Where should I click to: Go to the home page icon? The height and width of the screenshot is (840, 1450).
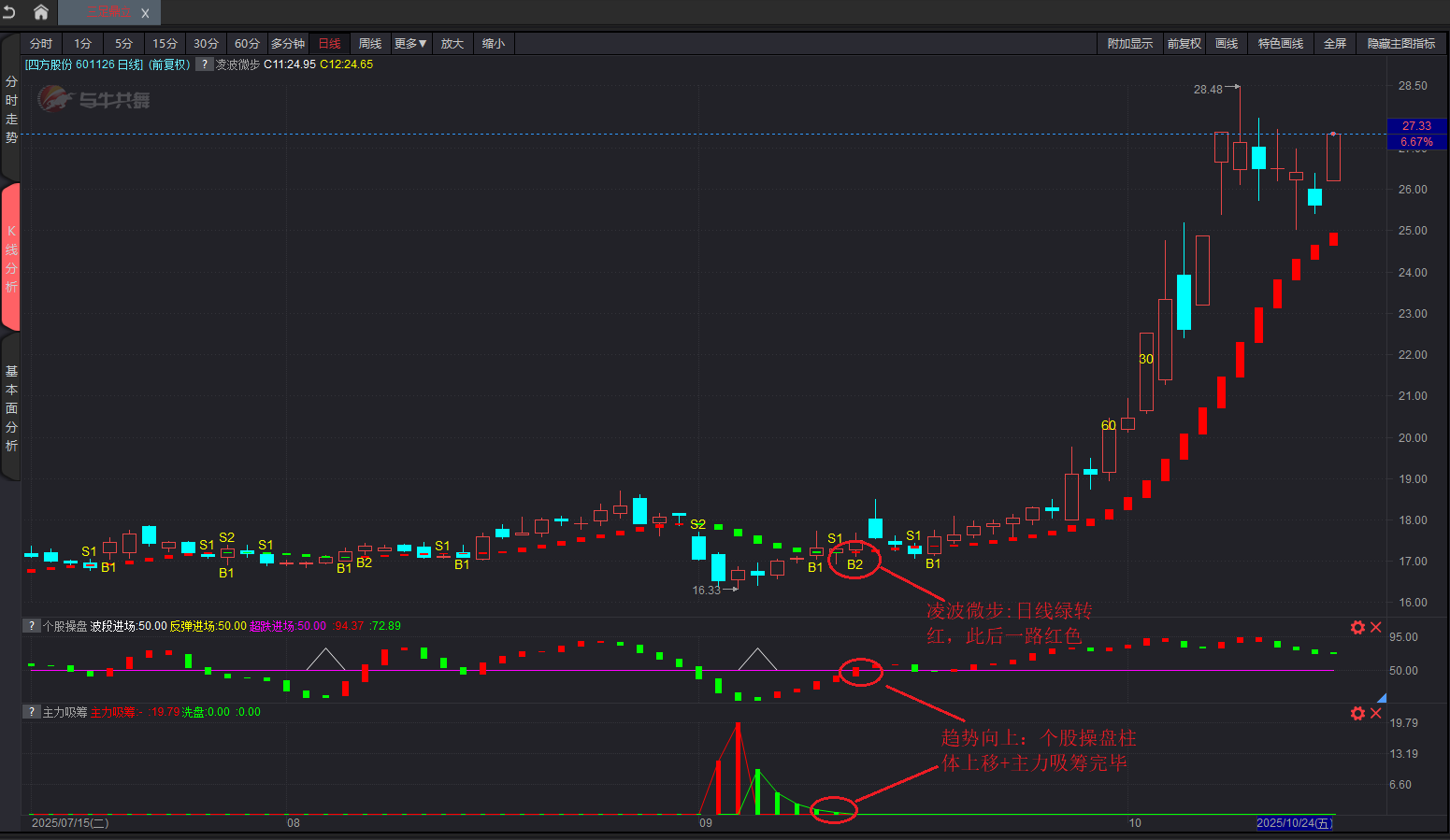point(41,12)
